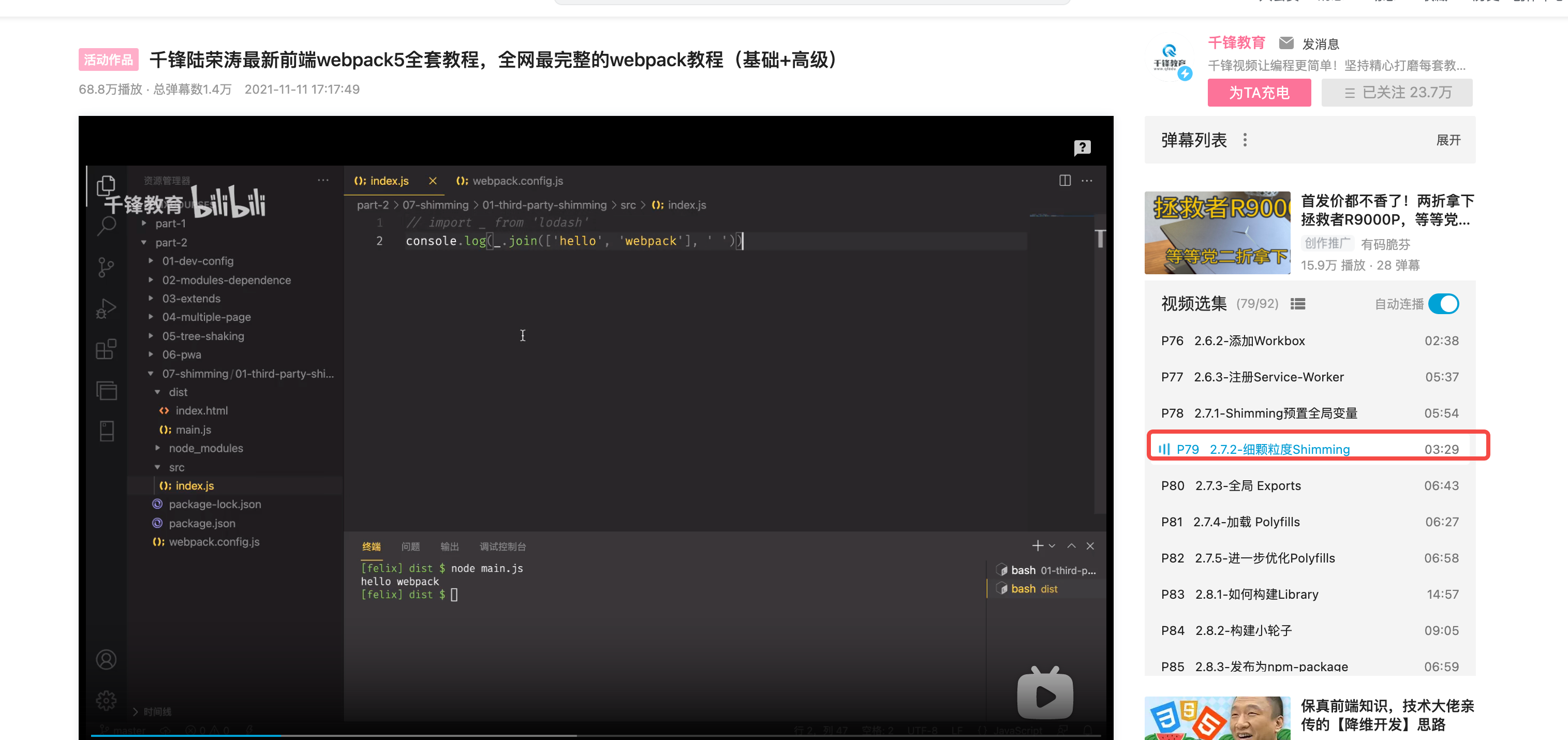This screenshot has height=740, width=1568.
Task: Click the new terminal plus icon
Action: click(1038, 546)
